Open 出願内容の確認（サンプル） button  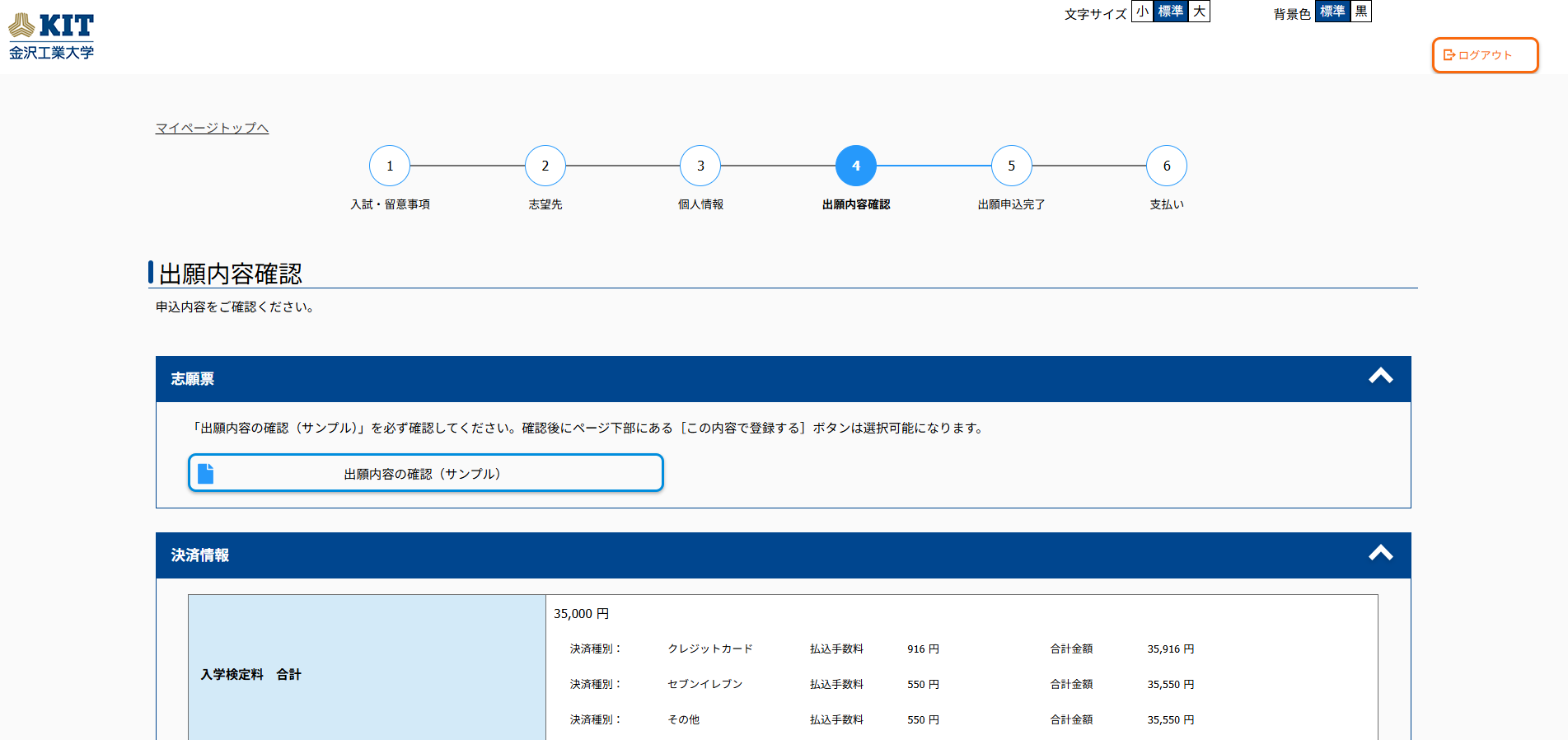point(425,473)
